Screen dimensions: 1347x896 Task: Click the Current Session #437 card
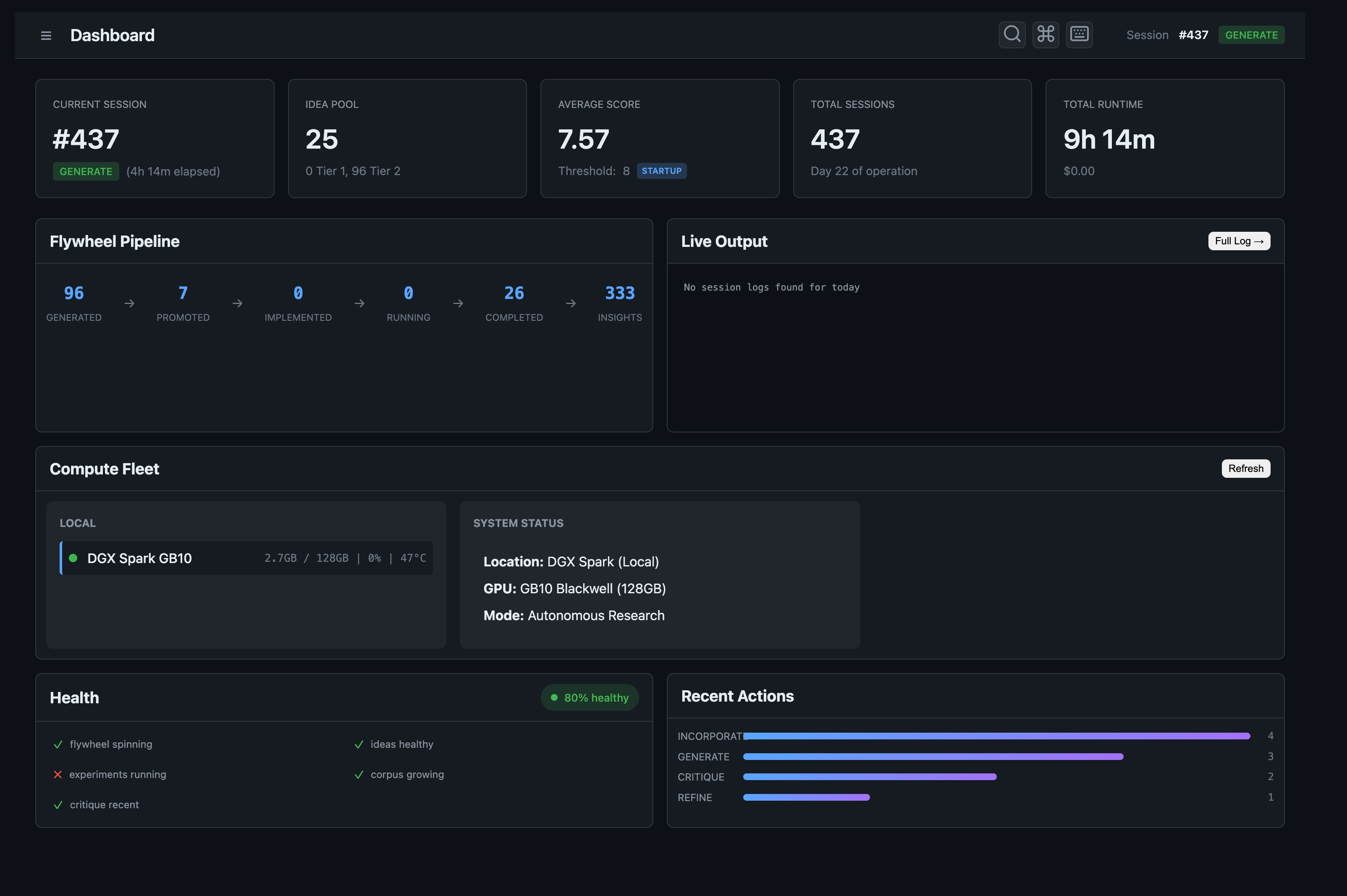tap(154, 139)
